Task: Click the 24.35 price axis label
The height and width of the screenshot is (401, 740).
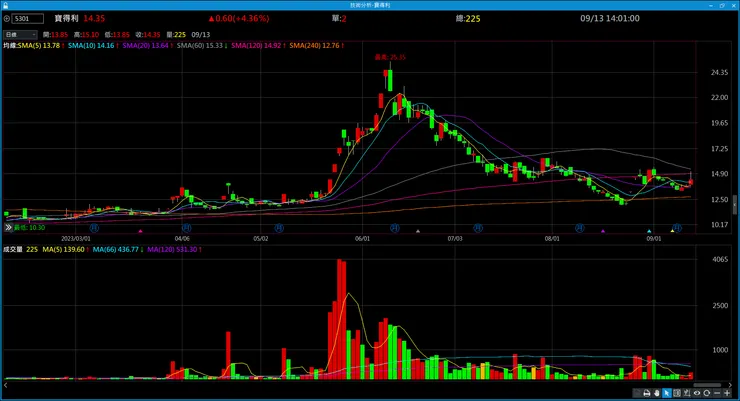Action: coord(719,73)
